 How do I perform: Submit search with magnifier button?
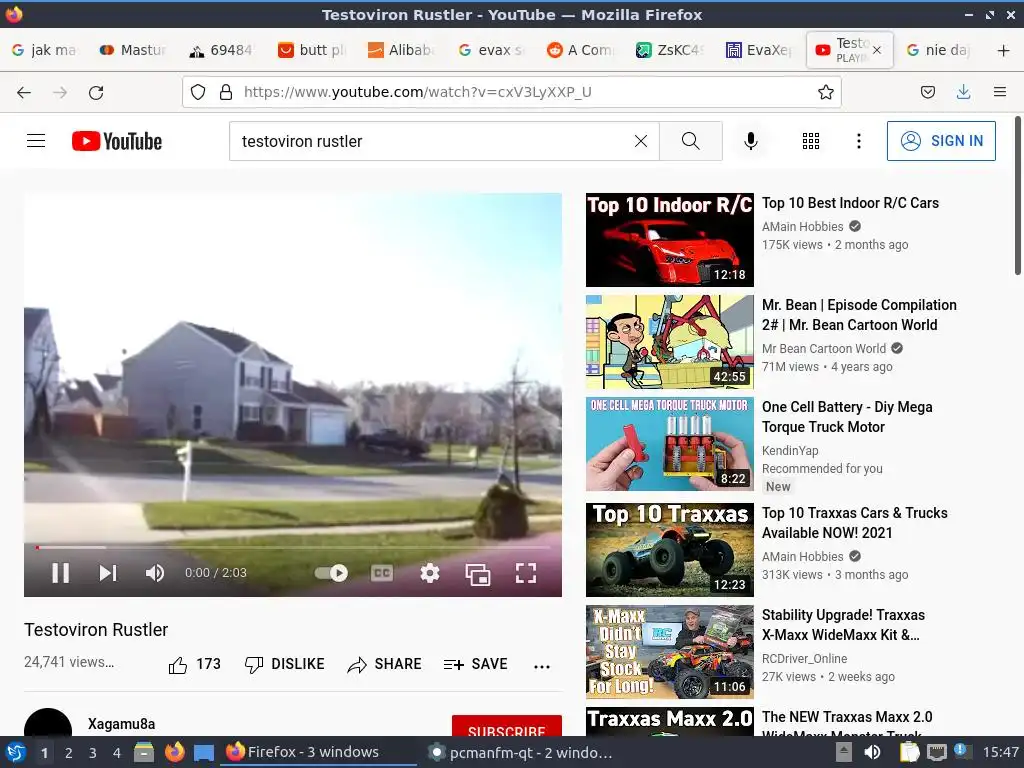[x=691, y=141]
